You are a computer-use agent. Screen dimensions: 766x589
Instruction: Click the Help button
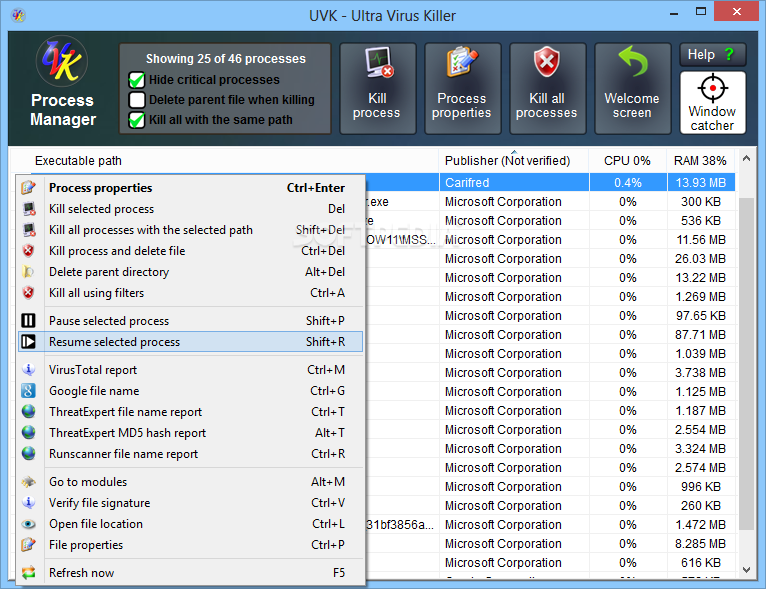pyautogui.click(x=713, y=54)
